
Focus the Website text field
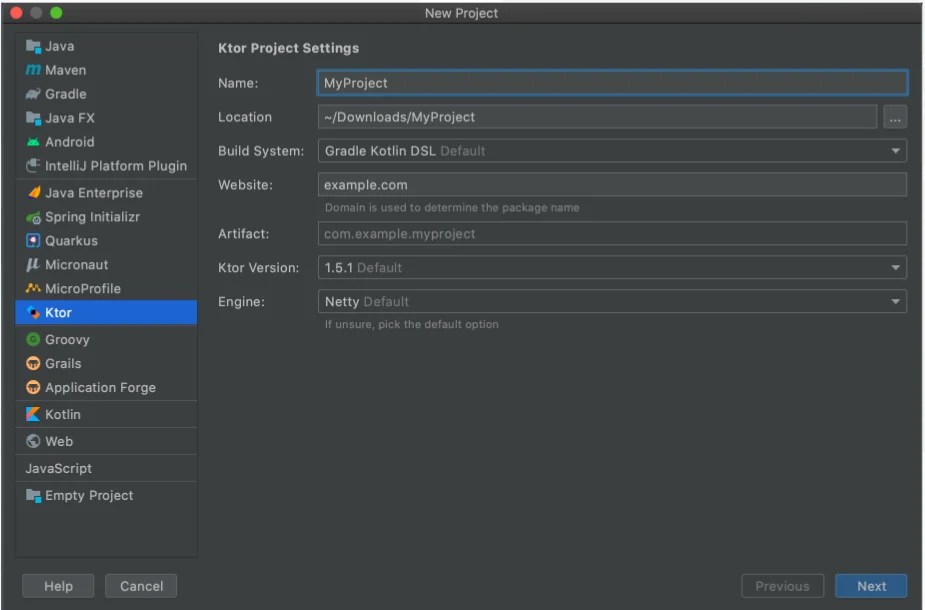click(612, 185)
